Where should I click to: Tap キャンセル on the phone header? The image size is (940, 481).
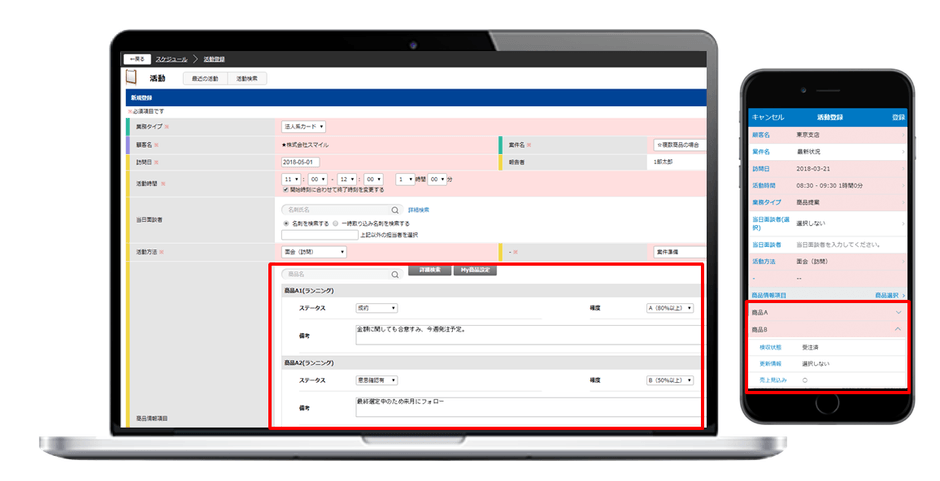coord(768,117)
